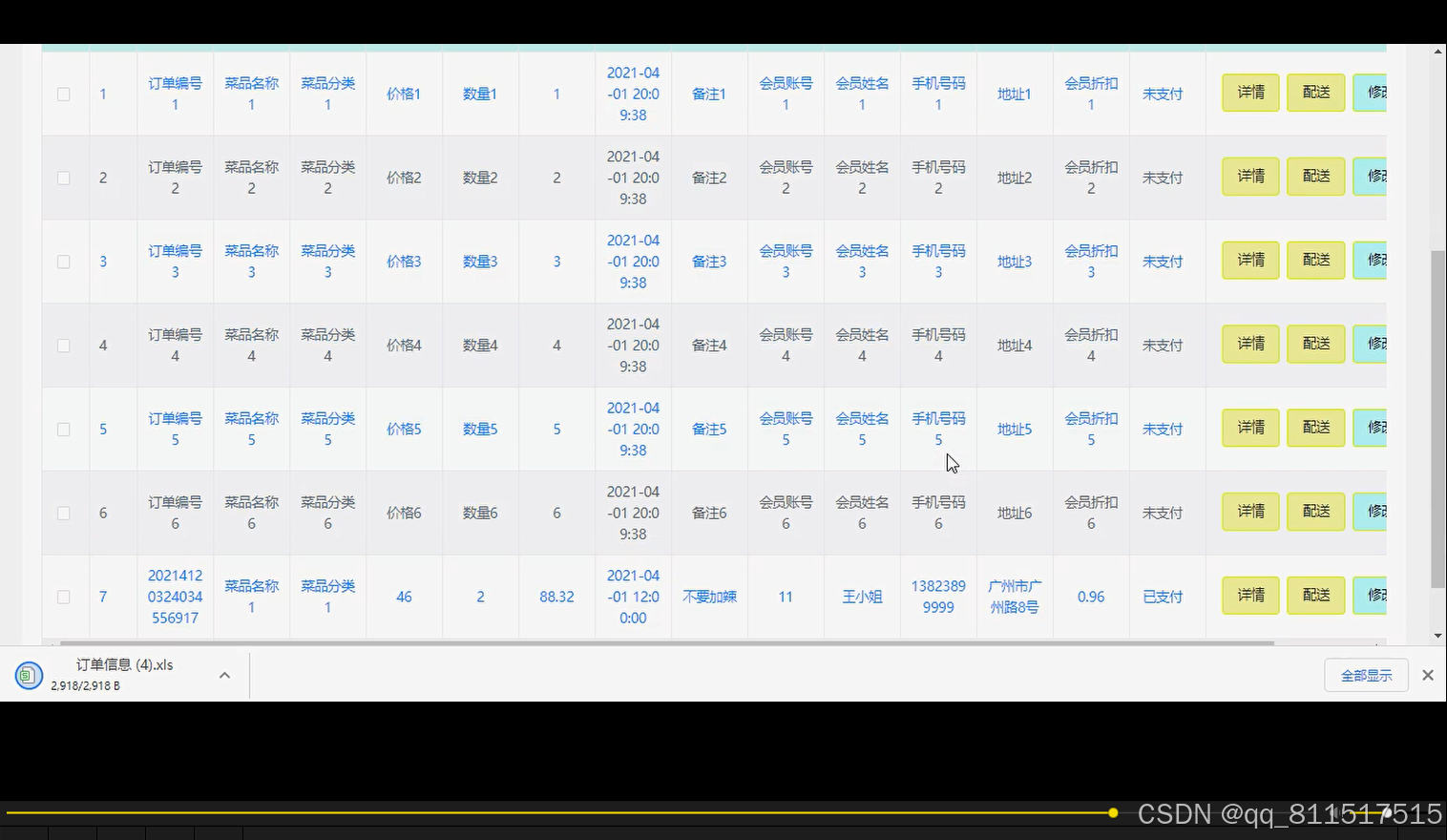Click the 手机号码3 link

938,261
